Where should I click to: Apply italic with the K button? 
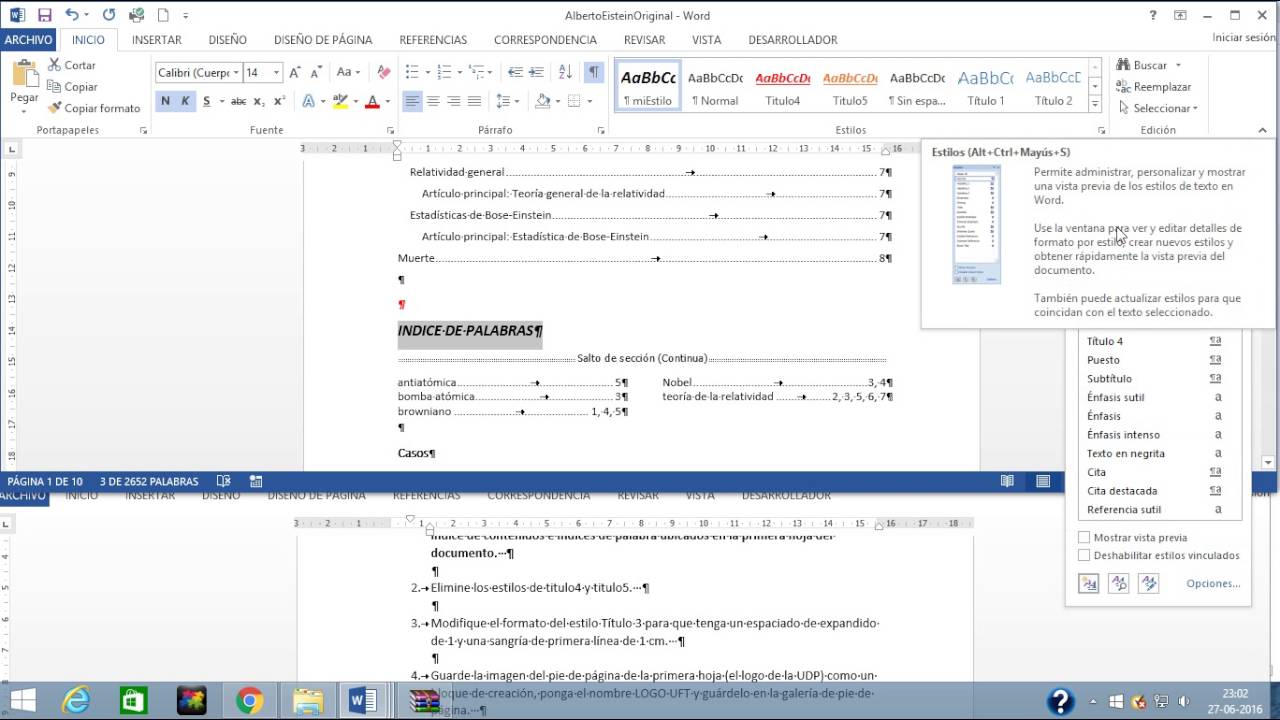[185, 101]
